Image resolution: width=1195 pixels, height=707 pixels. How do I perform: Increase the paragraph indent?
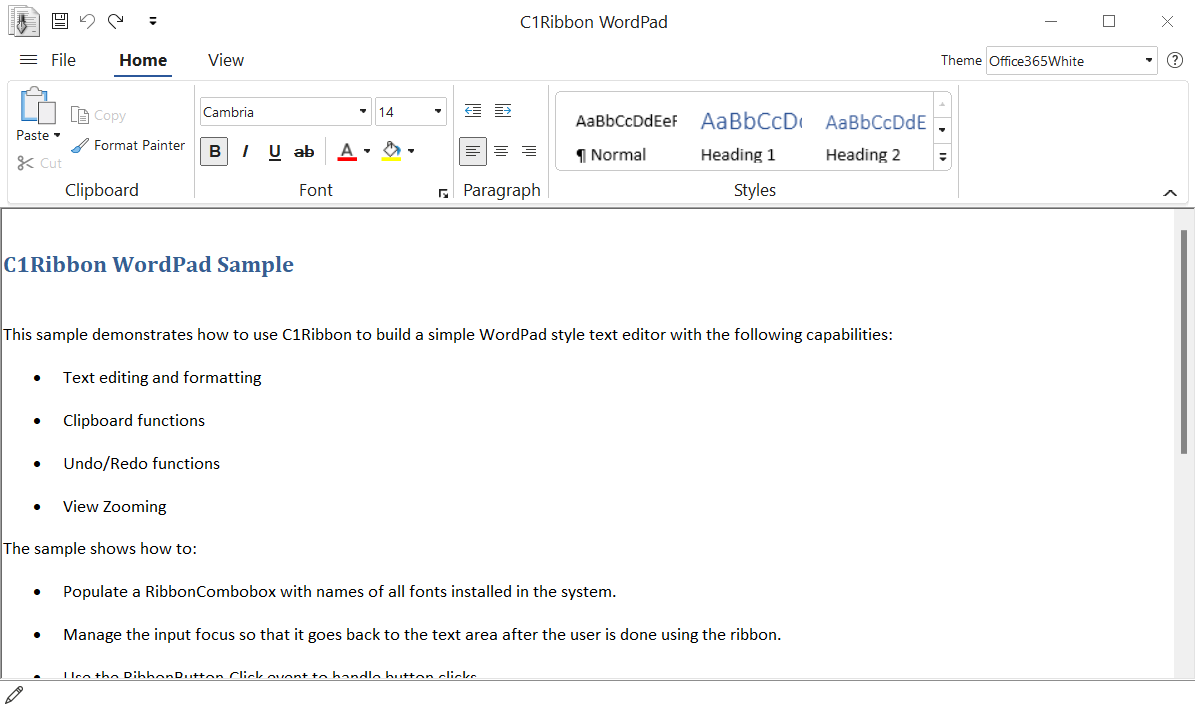tap(503, 110)
